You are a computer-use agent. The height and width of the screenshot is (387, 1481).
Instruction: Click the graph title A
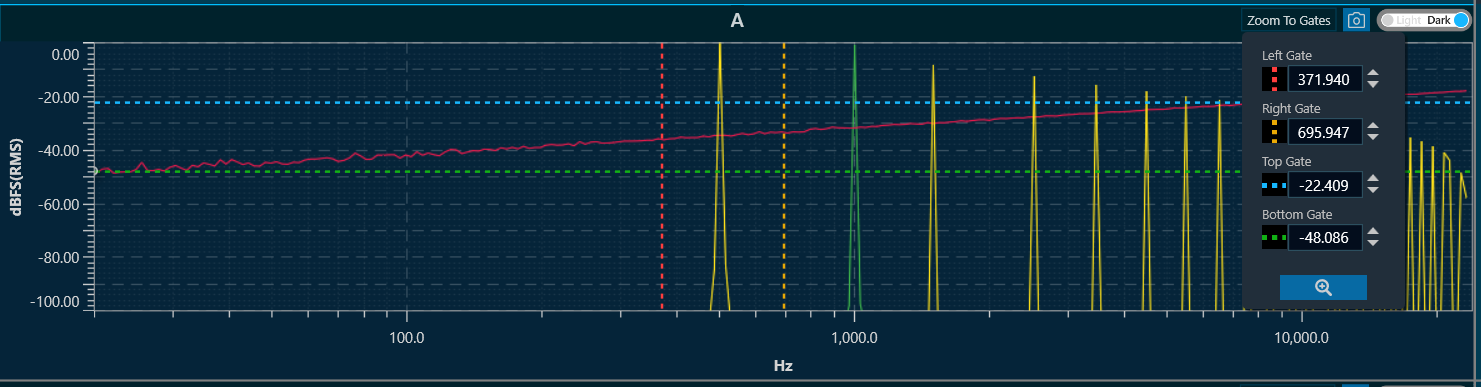pos(737,20)
